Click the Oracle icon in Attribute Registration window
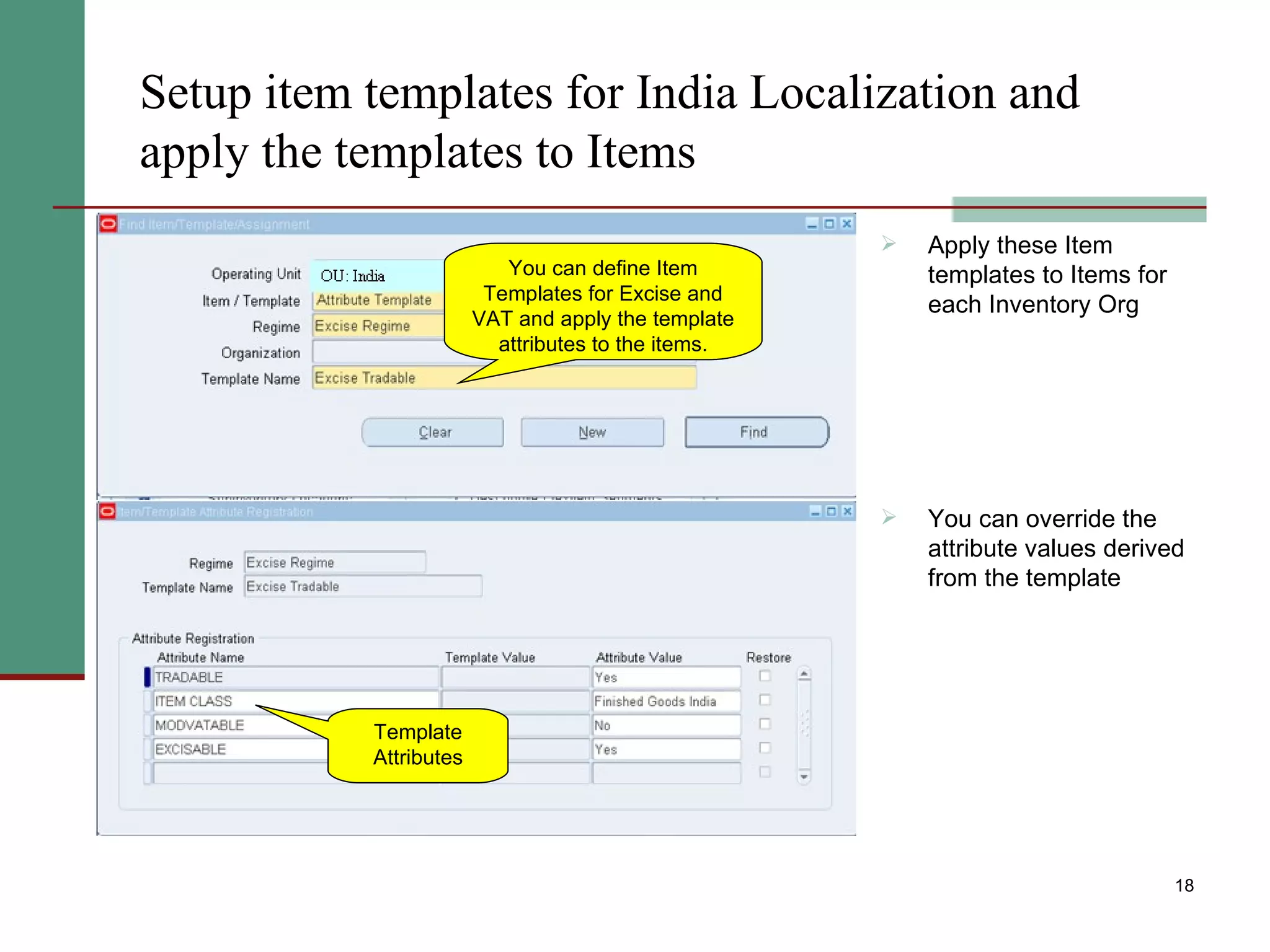Image resolution: width=1270 pixels, height=952 pixels. (x=108, y=511)
